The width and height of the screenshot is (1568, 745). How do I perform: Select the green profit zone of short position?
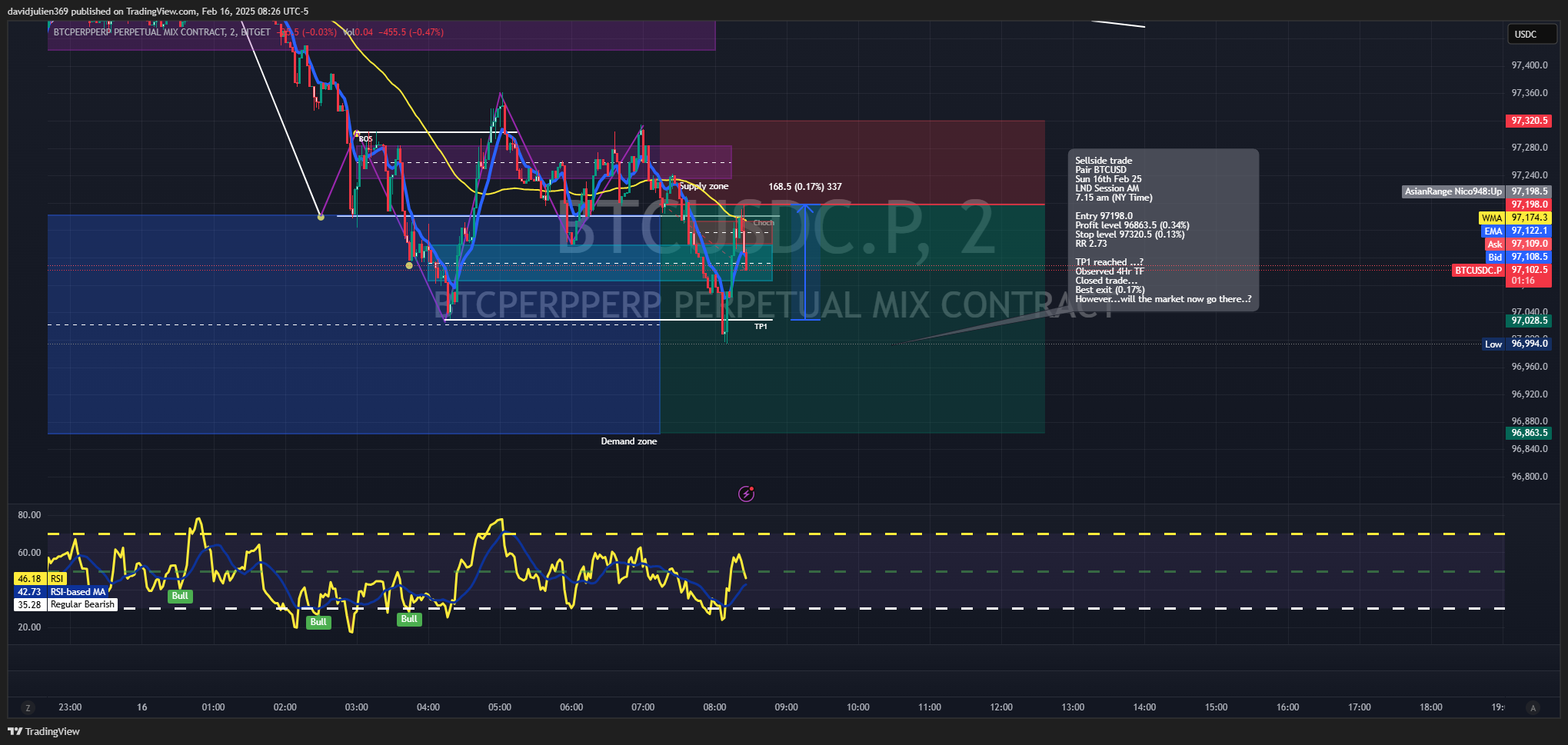852,318
